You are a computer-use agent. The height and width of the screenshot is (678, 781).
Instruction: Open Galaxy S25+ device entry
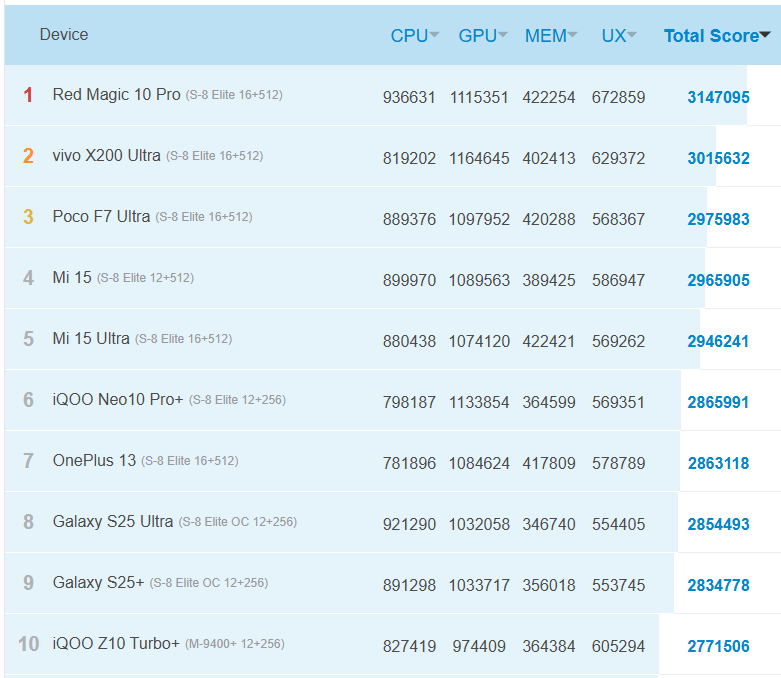99,582
